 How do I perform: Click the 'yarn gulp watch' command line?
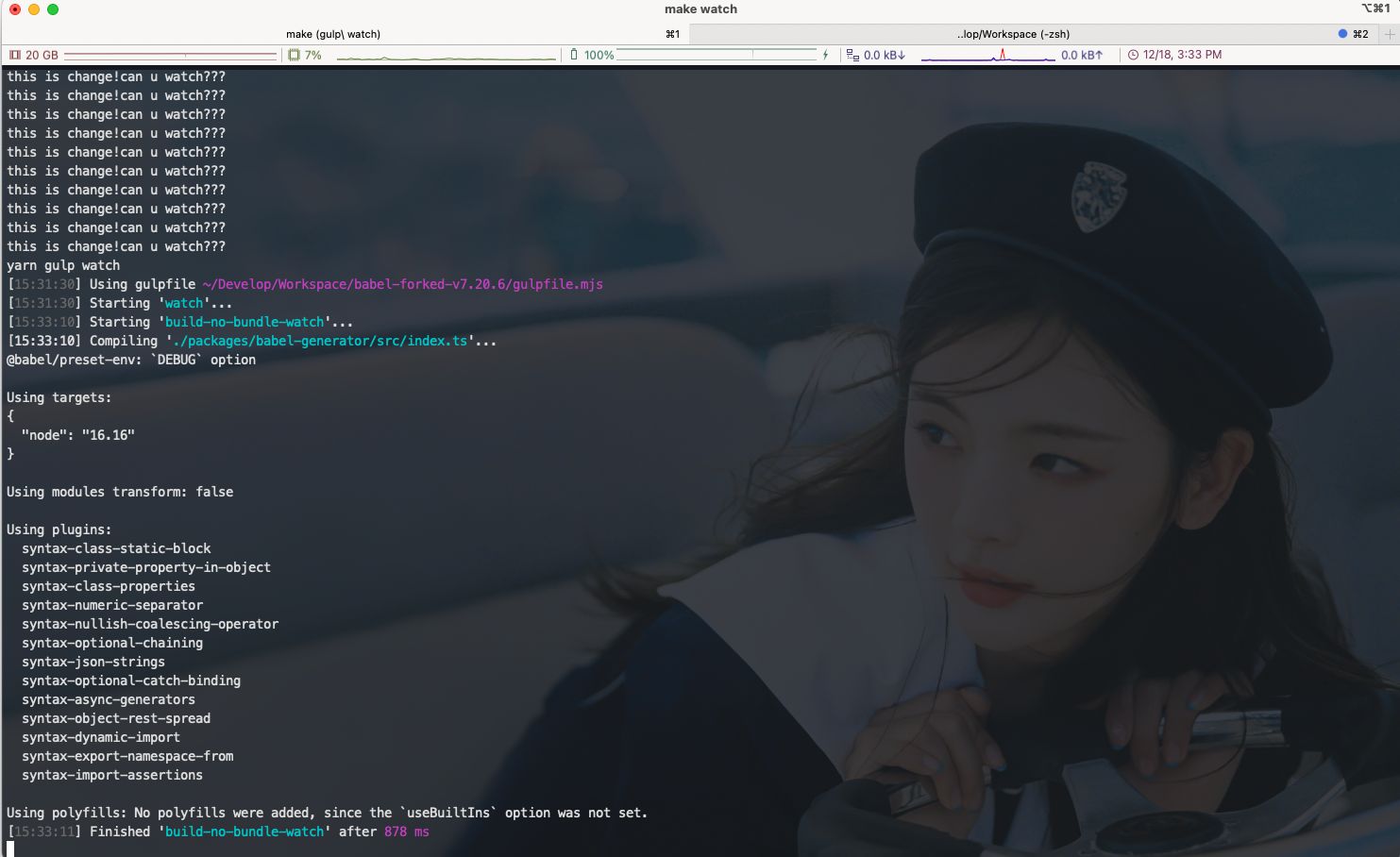click(x=63, y=265)
